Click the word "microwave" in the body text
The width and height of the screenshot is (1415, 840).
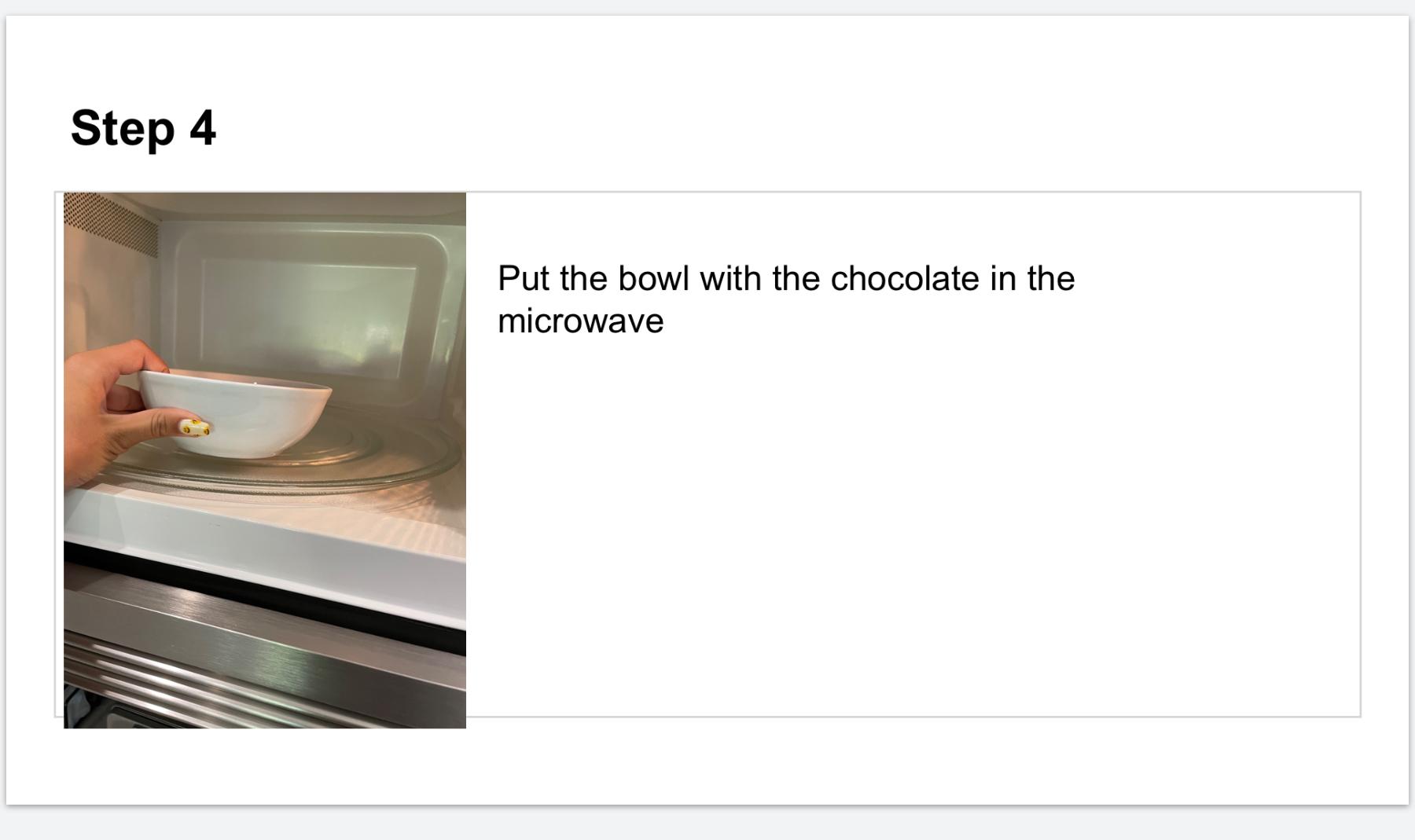[580, 321]
